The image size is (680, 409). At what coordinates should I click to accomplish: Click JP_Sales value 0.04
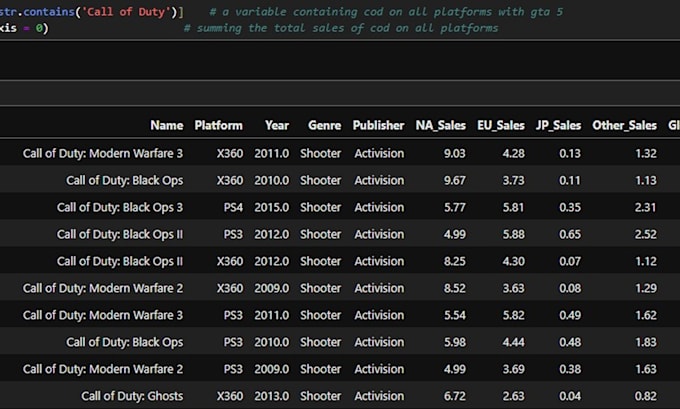pyautogui.click(x=570, y=396)
